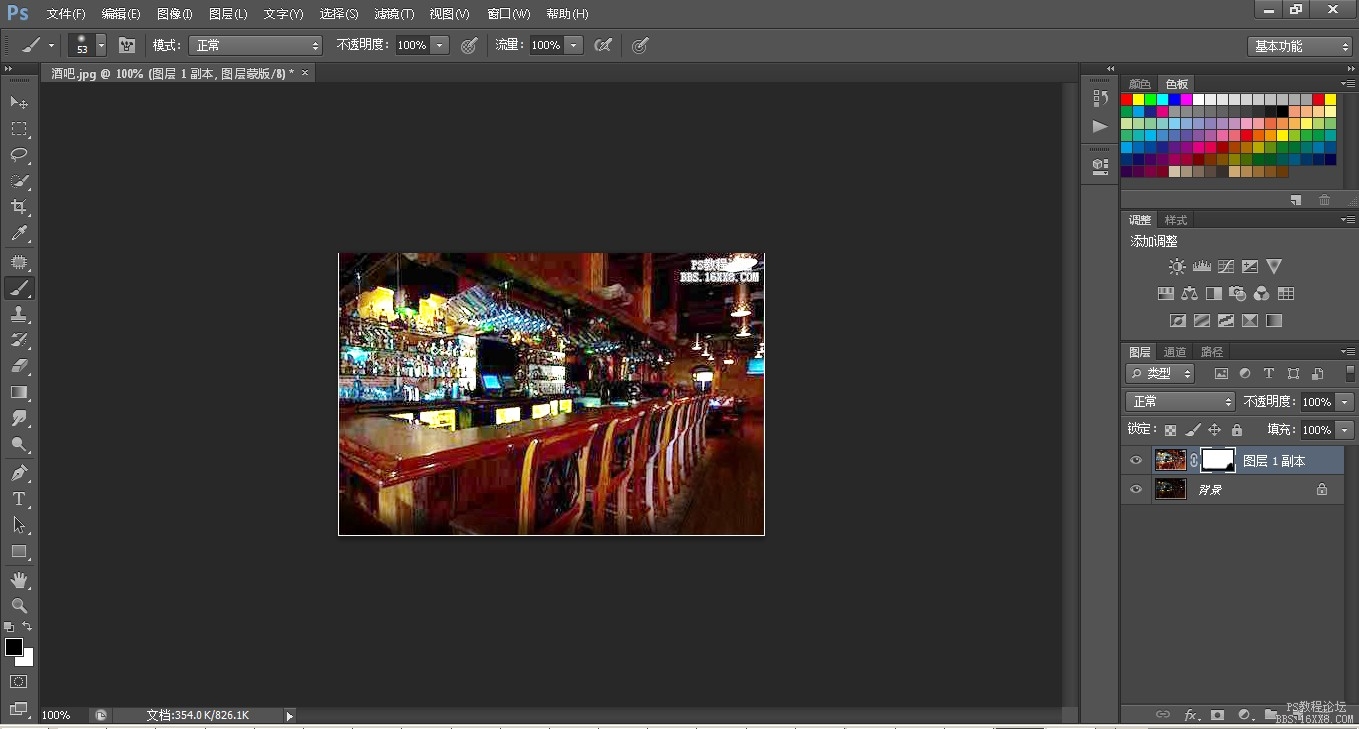Open layer blend mode dropdown
Image resolution: width=1359 pixels, height=729 pixels.
1181,401
